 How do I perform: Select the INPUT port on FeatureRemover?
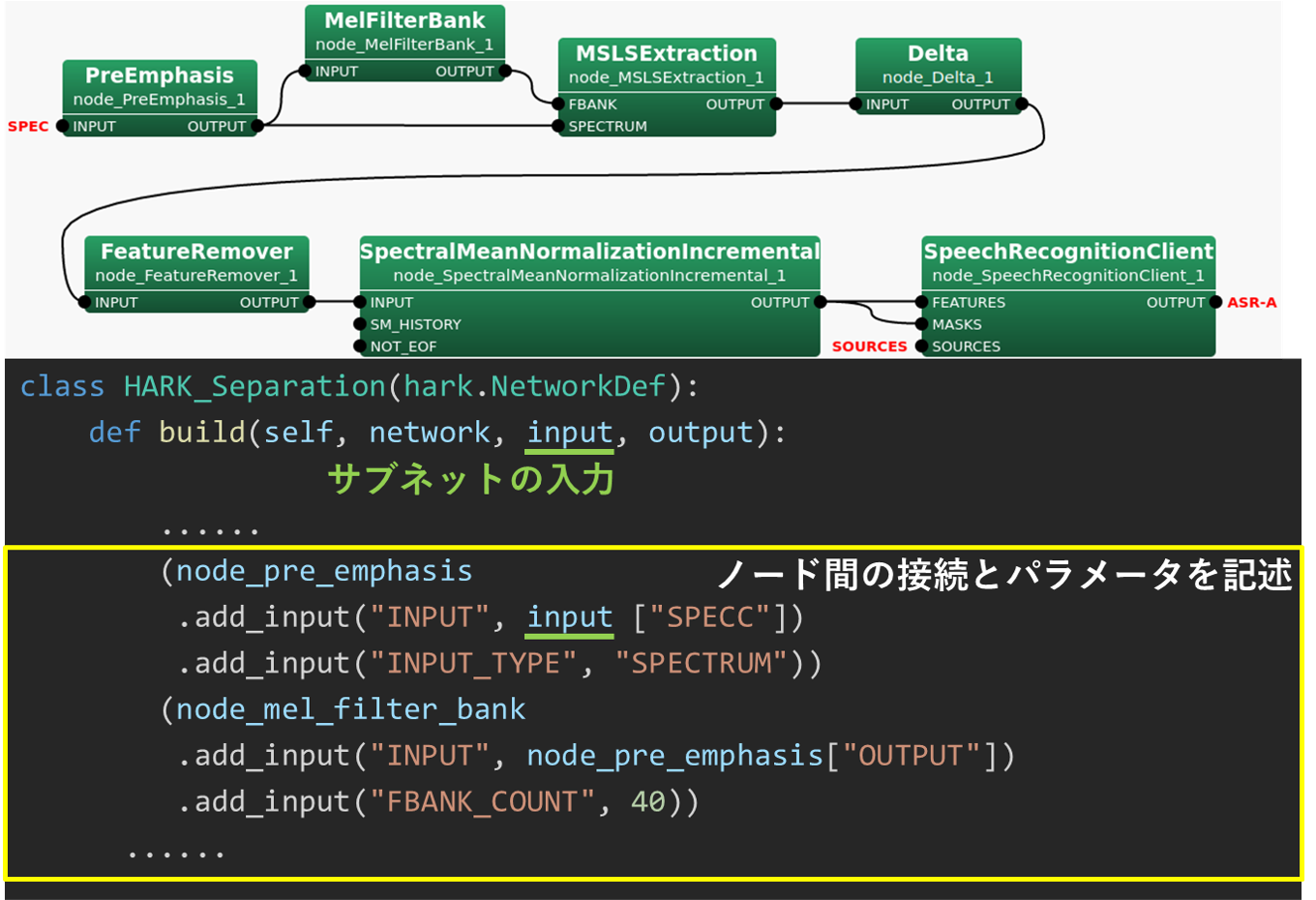coord(85,303)
